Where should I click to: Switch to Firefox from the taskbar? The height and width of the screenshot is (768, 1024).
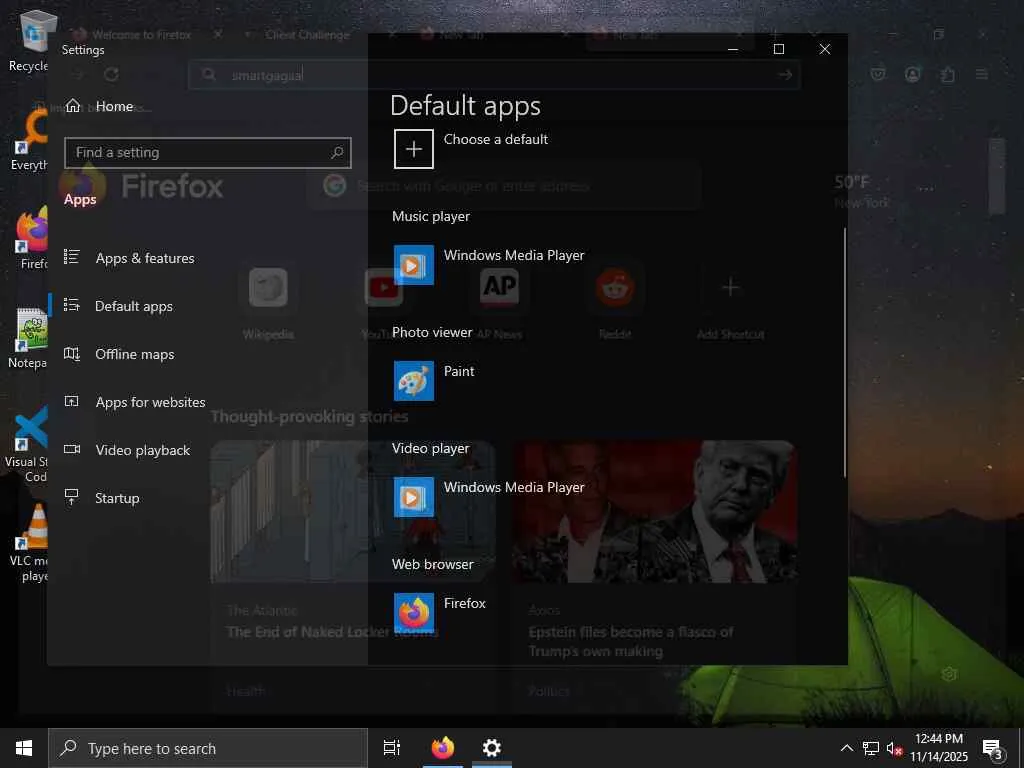coord(442,748)
